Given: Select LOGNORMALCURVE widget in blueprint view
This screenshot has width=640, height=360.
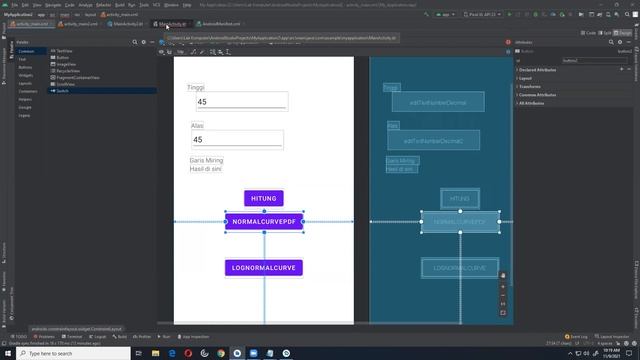Looking at the screenshot, I should (460, 268).
